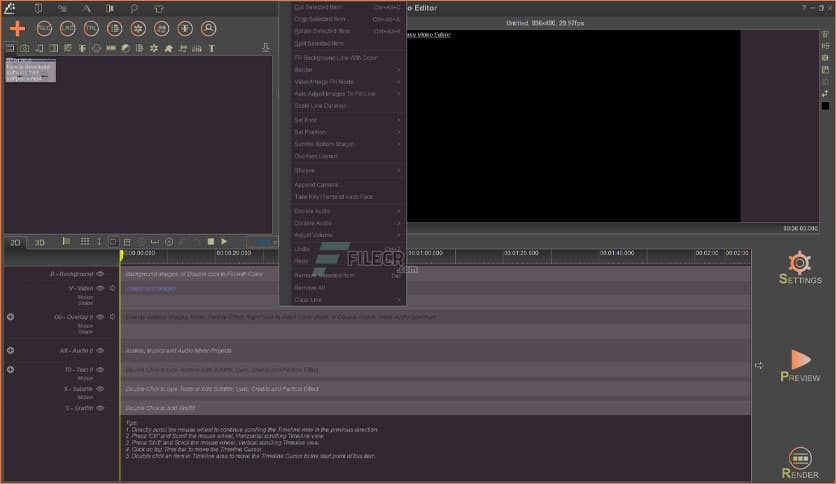This screenshot has width=836, height=484.
Task: Toggle the Overlay line eye visibility
Action: (100, 317)
